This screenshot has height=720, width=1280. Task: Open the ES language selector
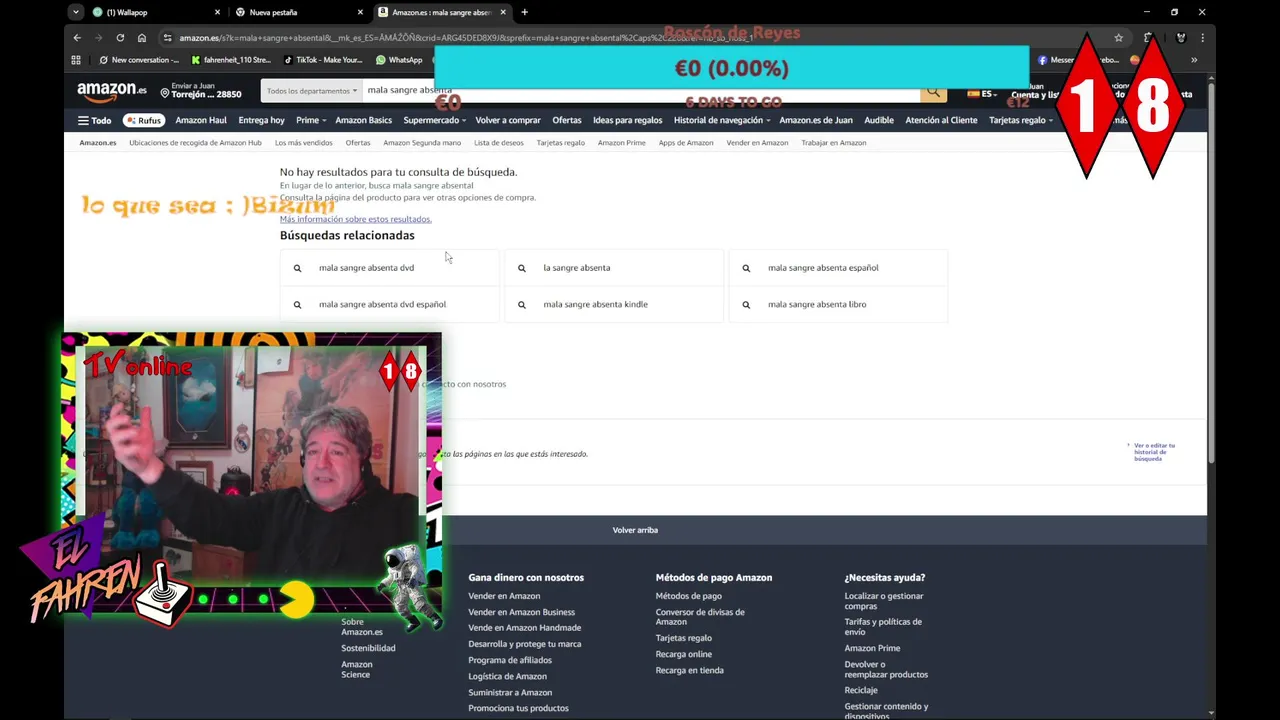tap(983, 94)
